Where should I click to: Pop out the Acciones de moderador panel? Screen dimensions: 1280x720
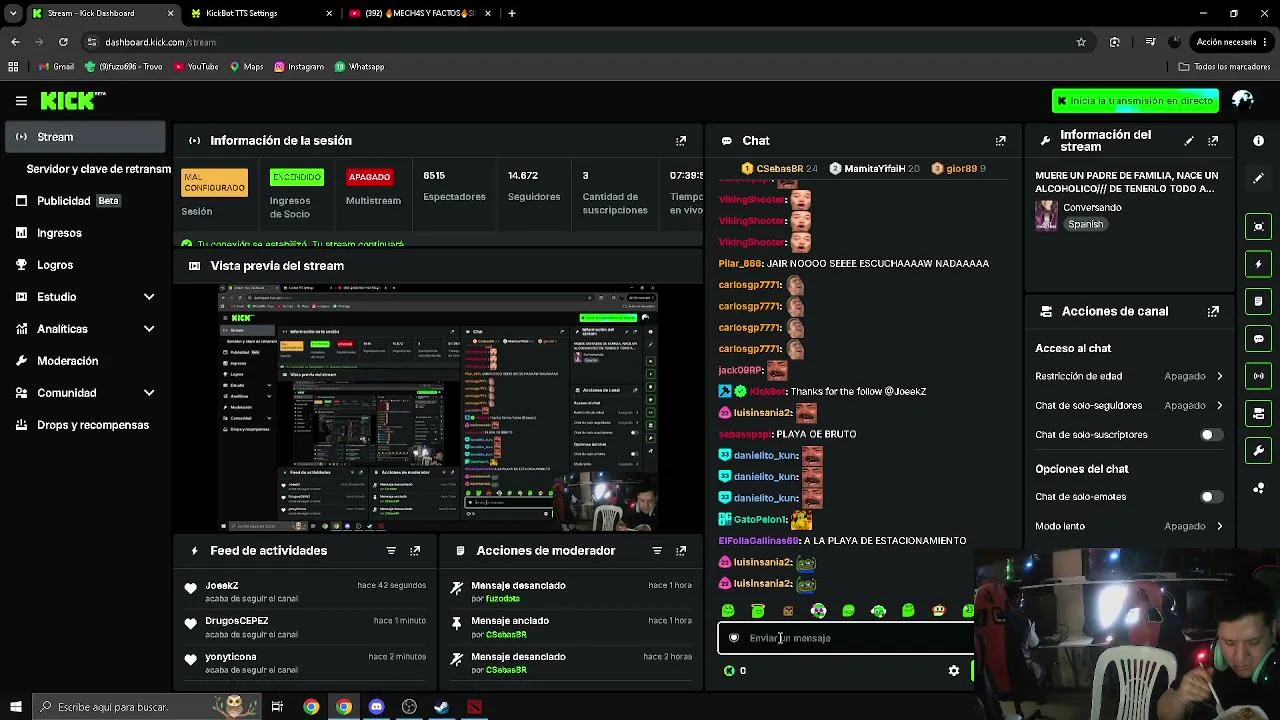pyautogui.click(x=681, y=551)
